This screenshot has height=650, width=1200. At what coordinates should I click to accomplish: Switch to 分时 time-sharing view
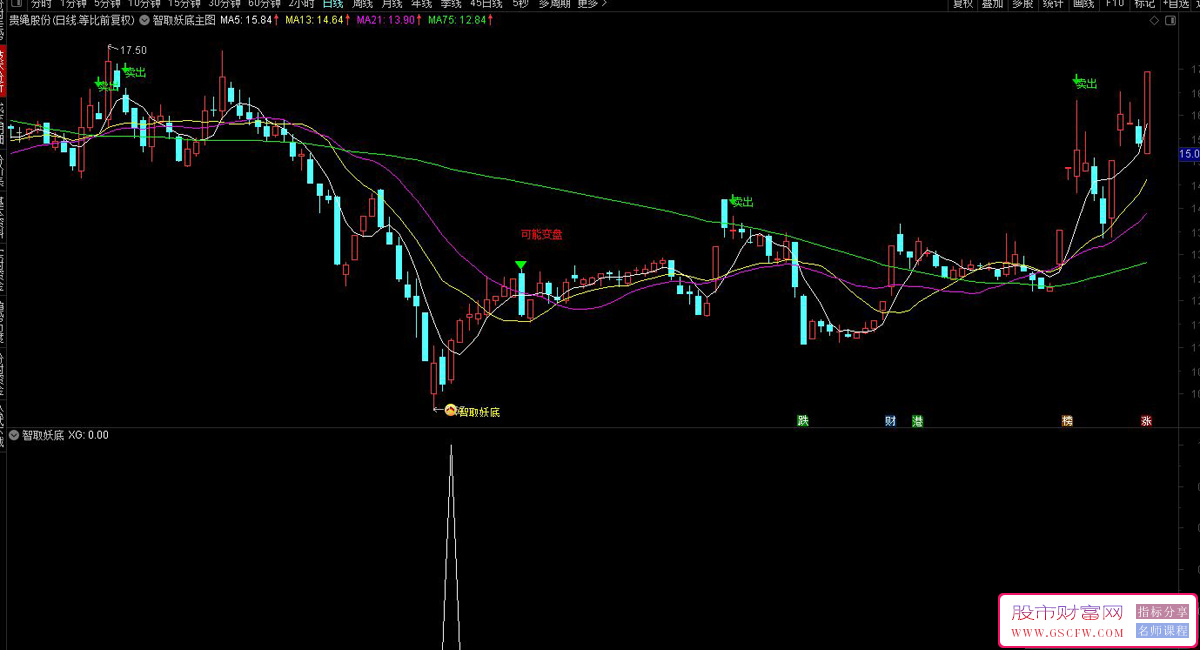[x=40, y=4]
